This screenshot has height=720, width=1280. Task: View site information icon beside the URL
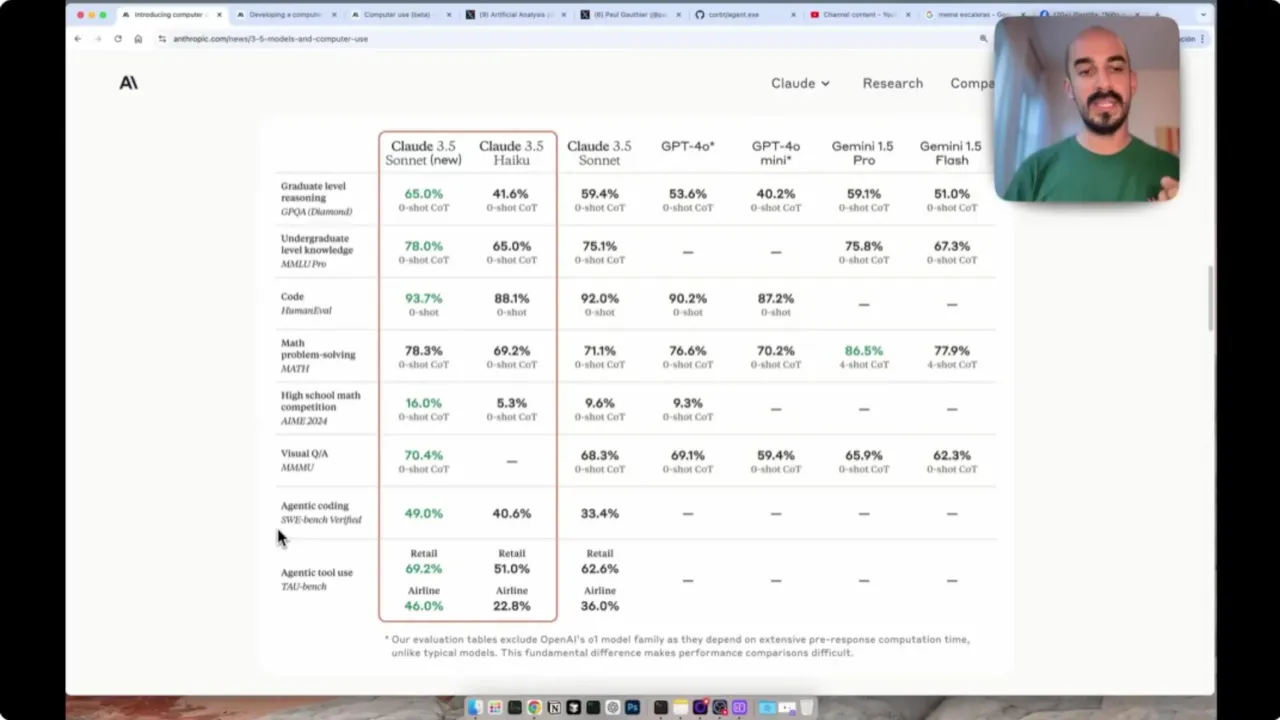(x=162, y=38)
